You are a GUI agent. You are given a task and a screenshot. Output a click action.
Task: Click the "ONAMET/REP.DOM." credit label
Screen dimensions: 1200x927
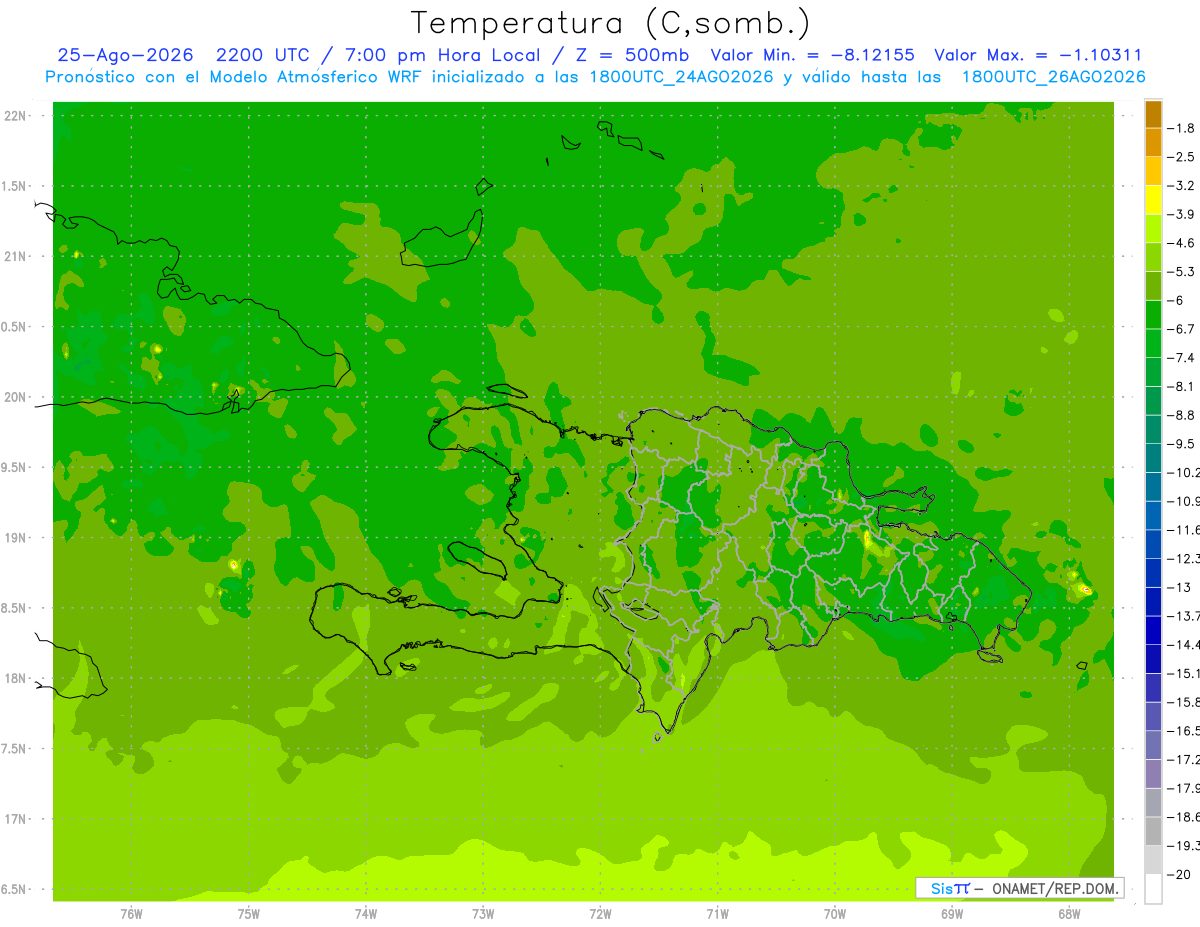1057,888
